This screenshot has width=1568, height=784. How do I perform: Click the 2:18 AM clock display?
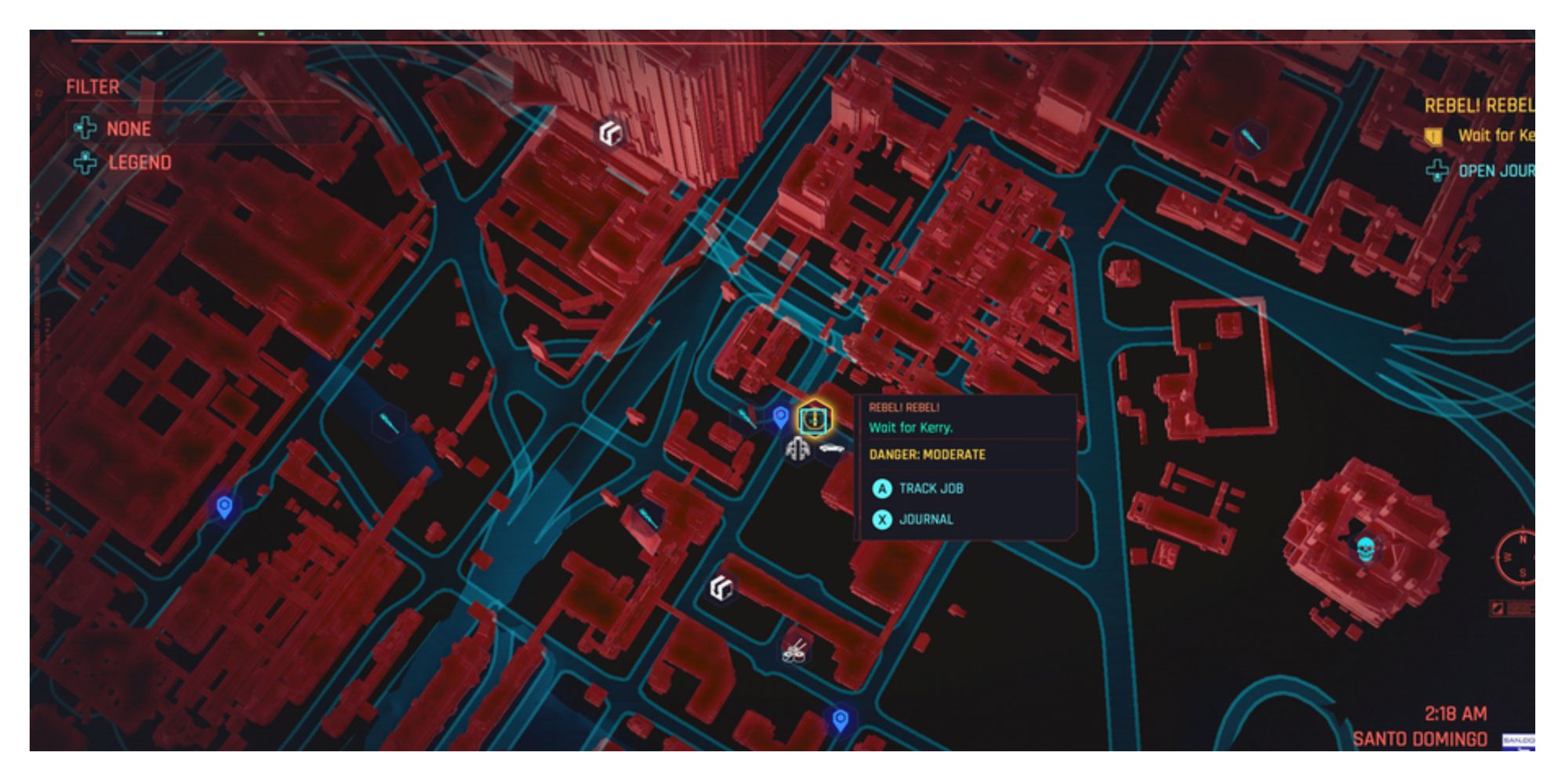pyautogui.click(x=1455, y=714)
